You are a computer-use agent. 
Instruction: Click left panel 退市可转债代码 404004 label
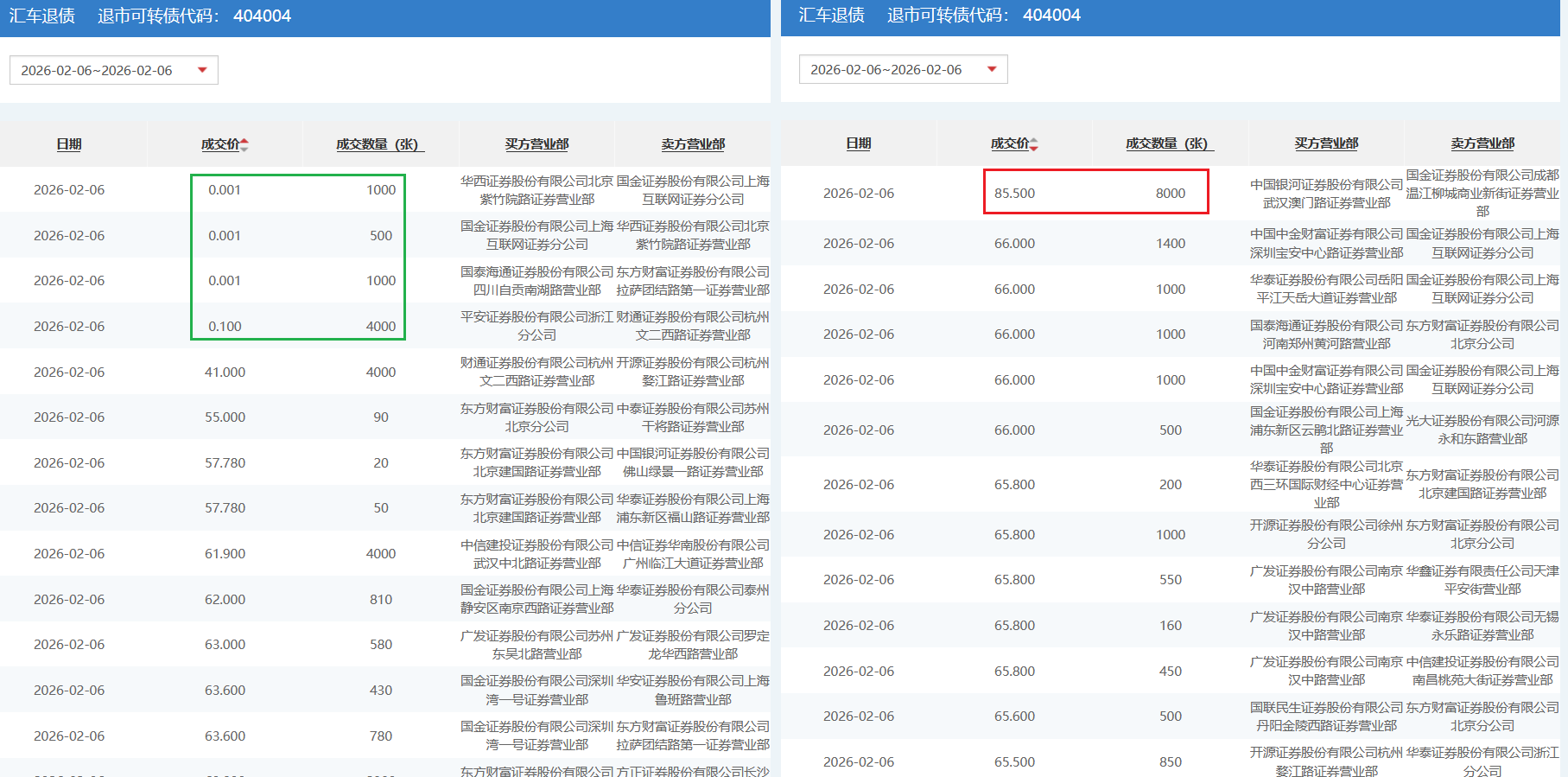coord(194,16)
